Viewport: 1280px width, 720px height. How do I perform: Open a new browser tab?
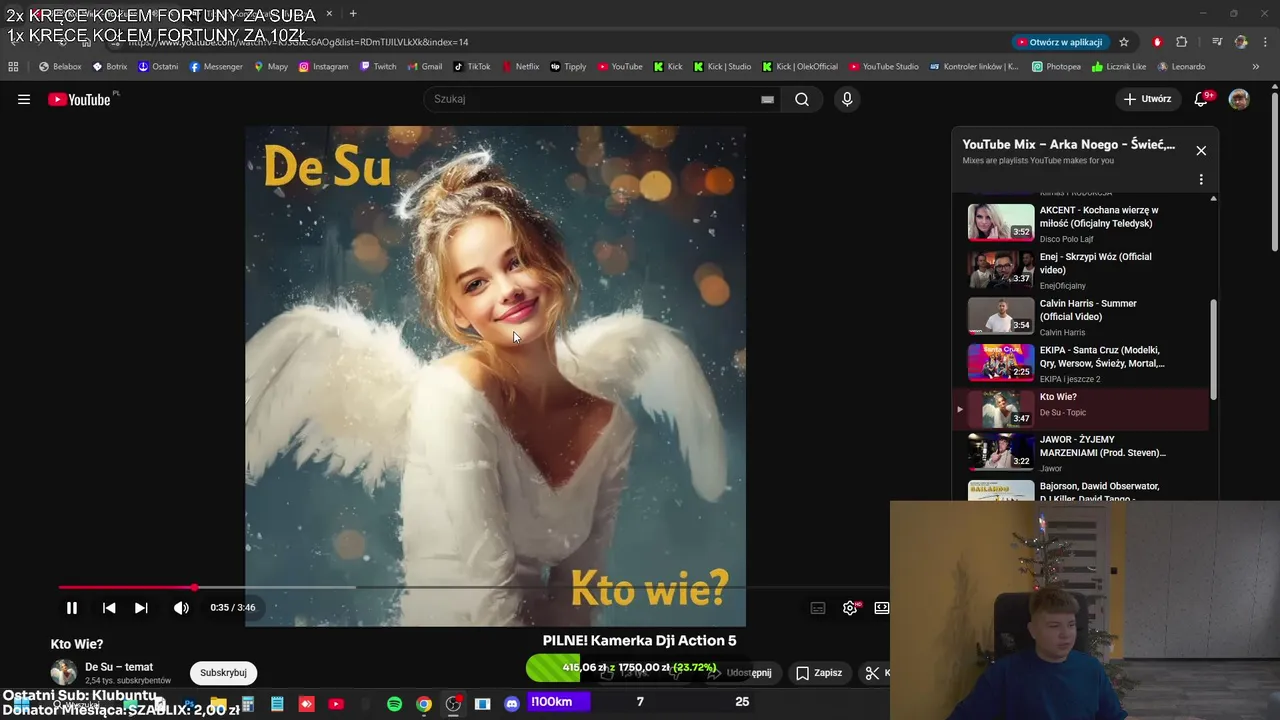(x=353, y=14)
